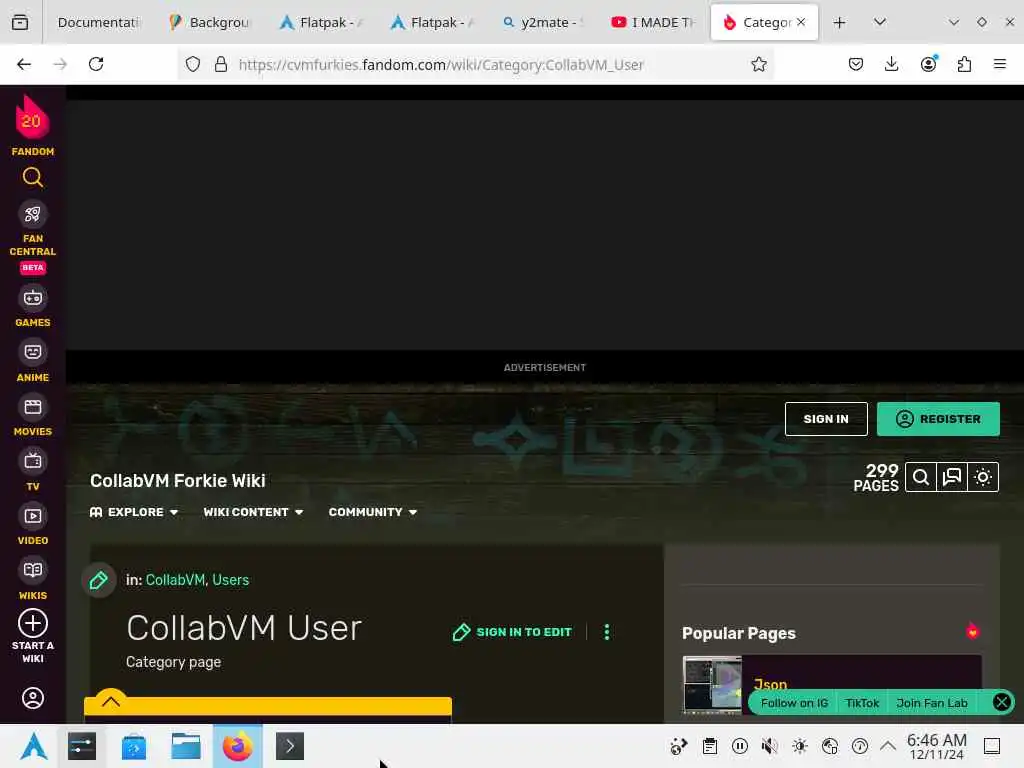Click the pencil edit icon beside categories
1024x768 pixels.
click(99, 580)
